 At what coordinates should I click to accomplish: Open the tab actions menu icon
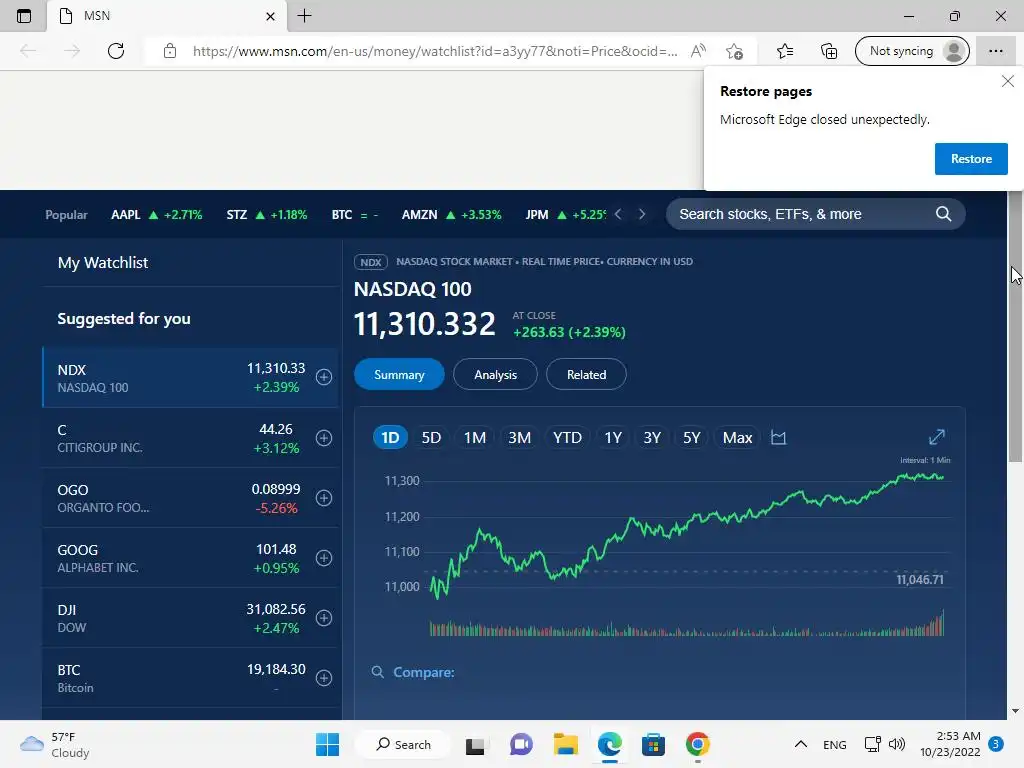(24, 16)
